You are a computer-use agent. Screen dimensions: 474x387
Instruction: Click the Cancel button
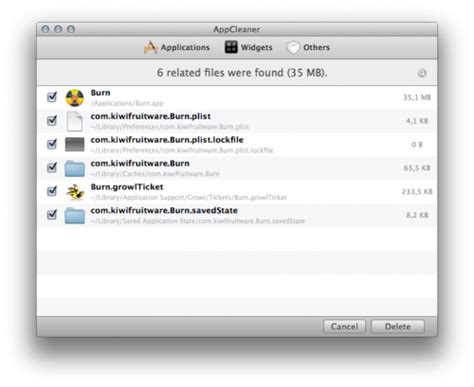344,327
